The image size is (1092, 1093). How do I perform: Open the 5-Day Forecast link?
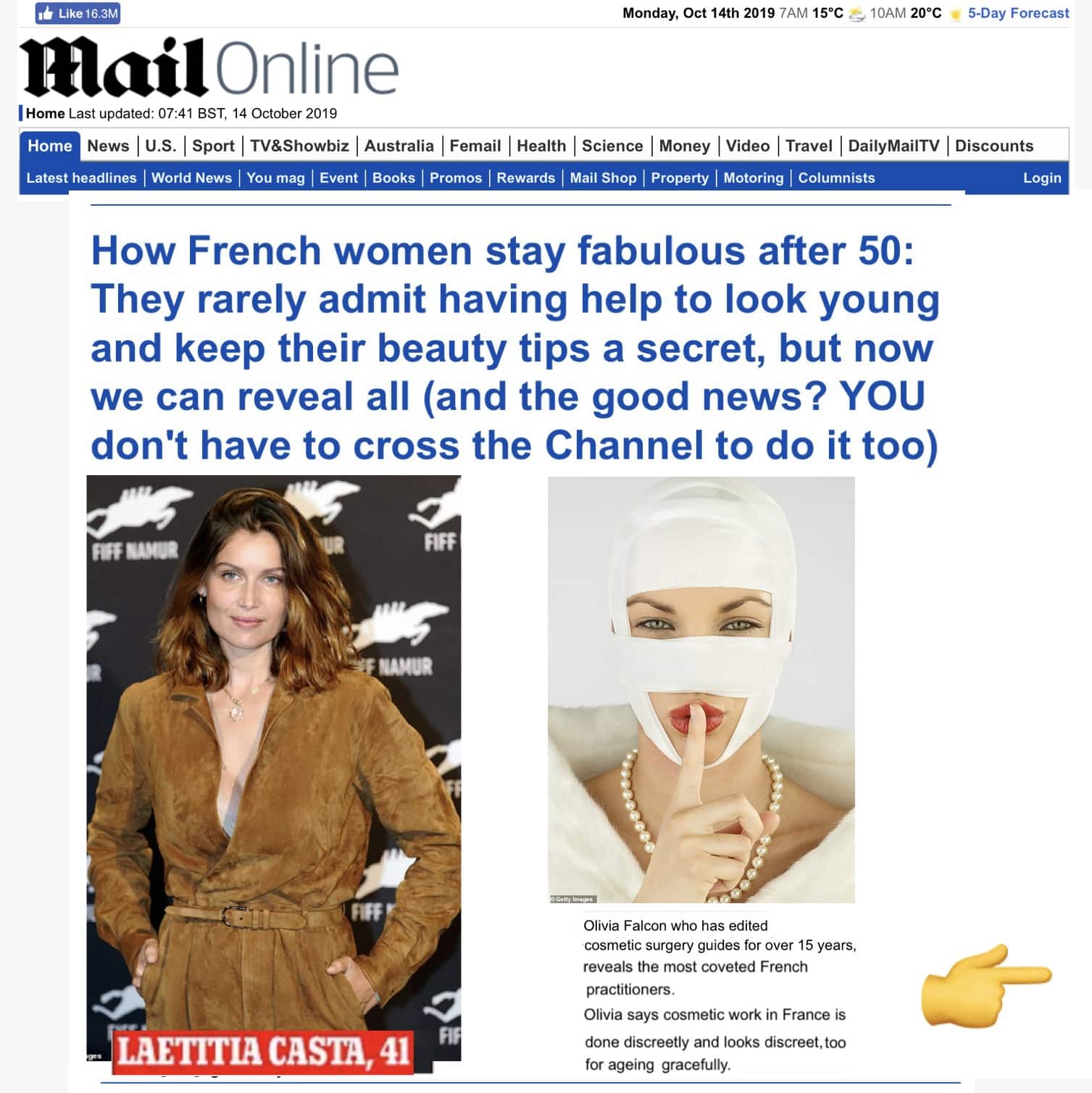1018,13
